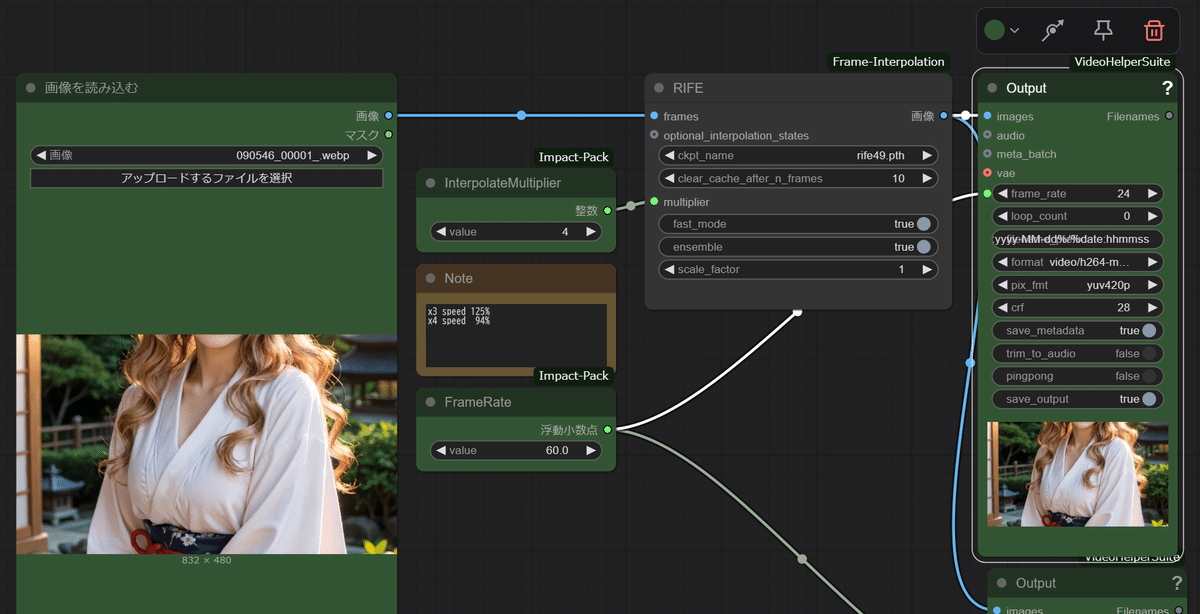Click the 浮動小数点 output socket of FrameRate
1200x614 pixels.
click(607, 429)
